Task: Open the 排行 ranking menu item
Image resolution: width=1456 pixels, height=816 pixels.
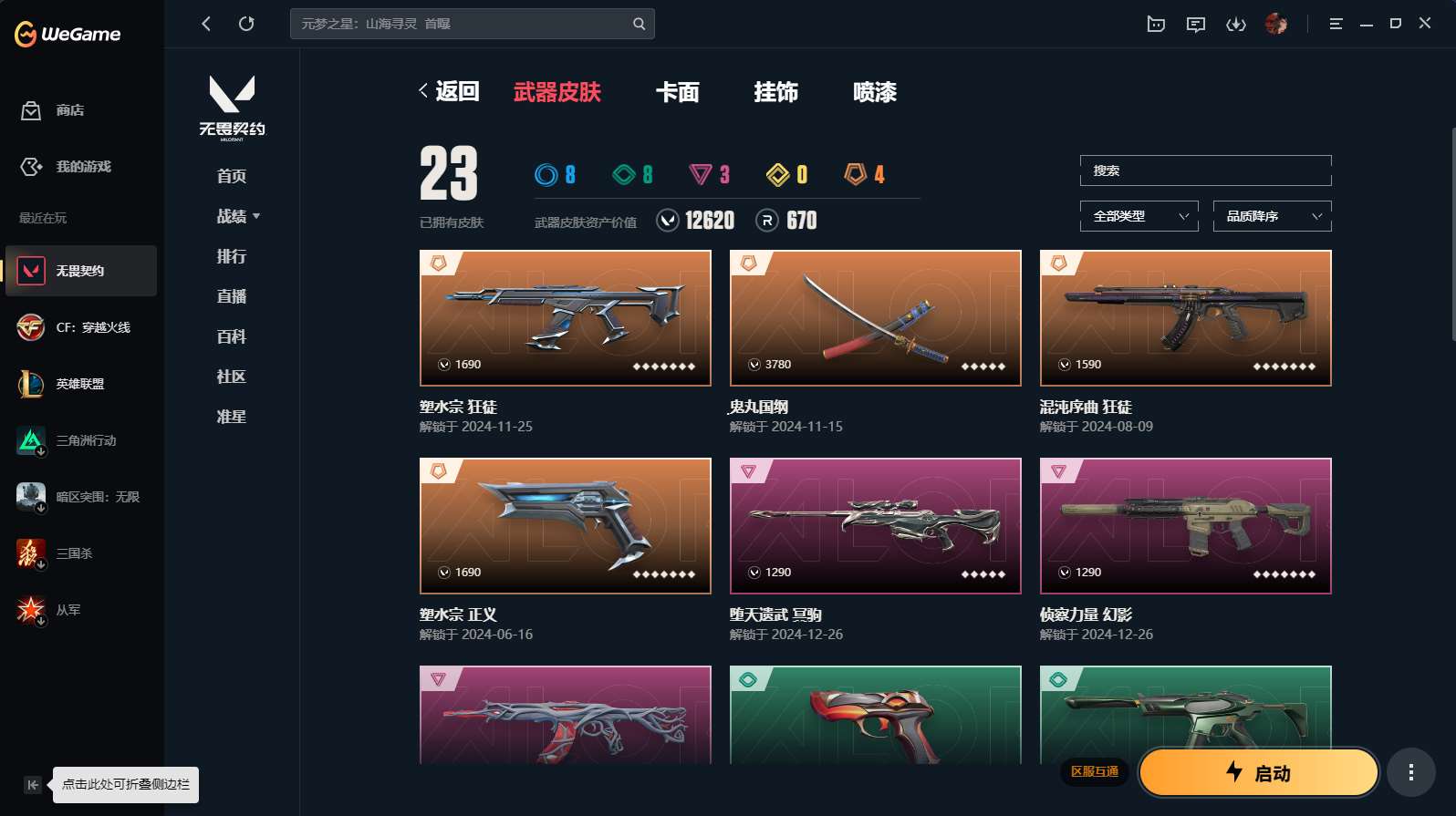Action: (x=232, y=256)
